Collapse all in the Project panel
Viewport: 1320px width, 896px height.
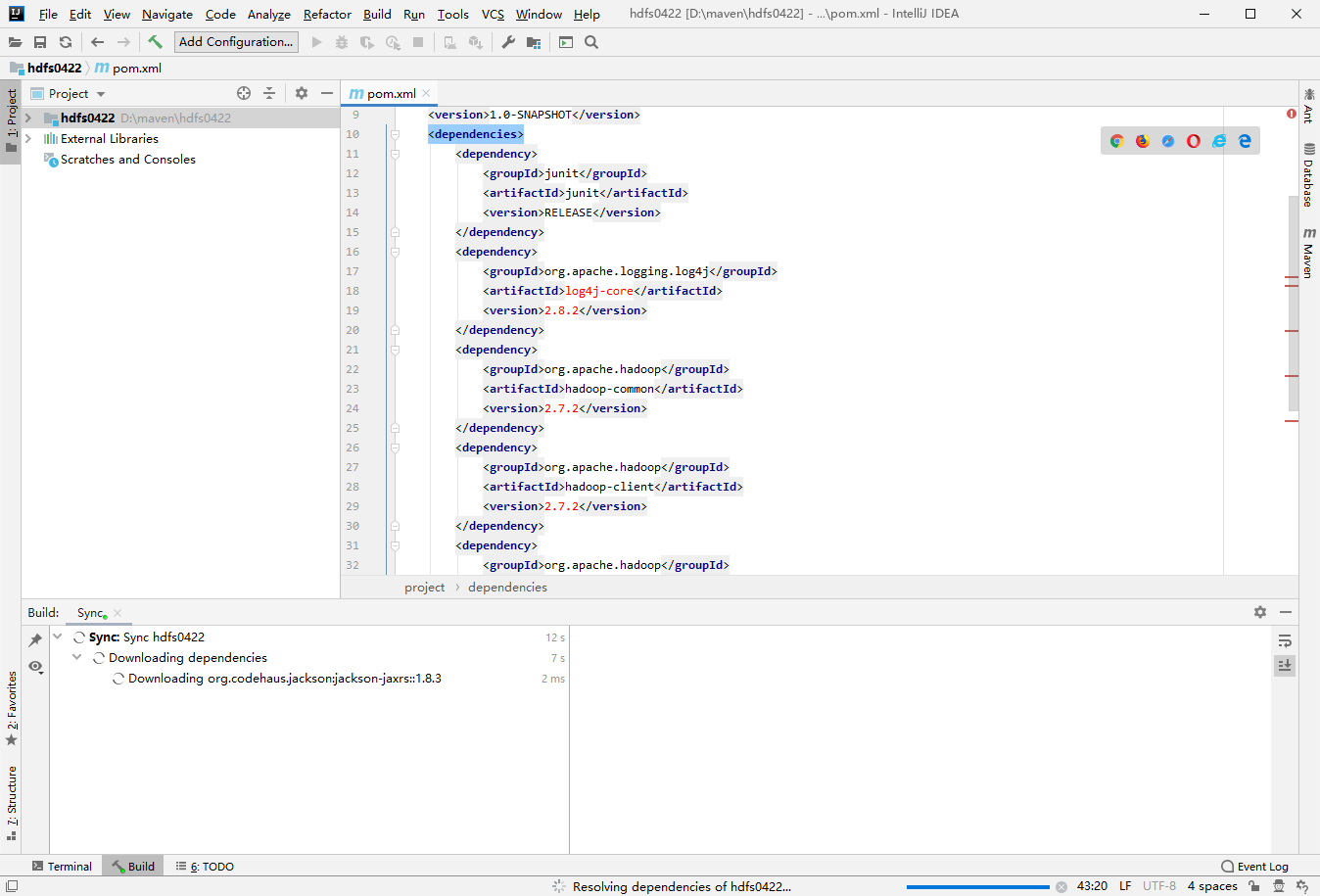(x=269, y=93)
